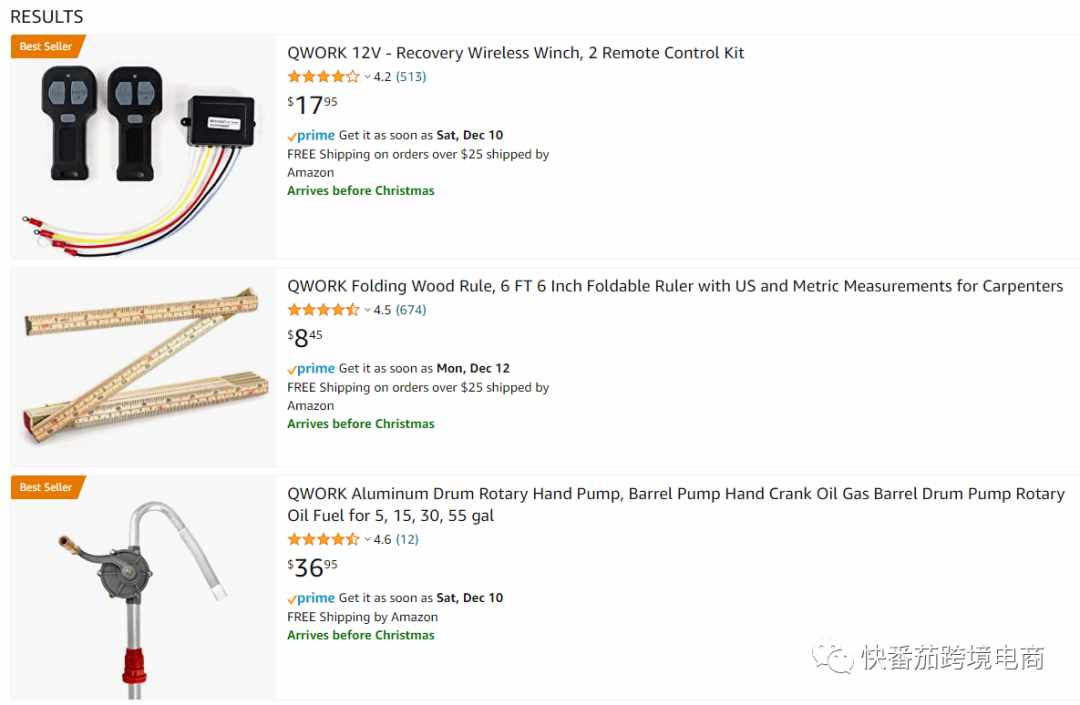
Task: Open QWORK Aluminum Drum Rotary Hand Pump link
Action: click(676, 504)
